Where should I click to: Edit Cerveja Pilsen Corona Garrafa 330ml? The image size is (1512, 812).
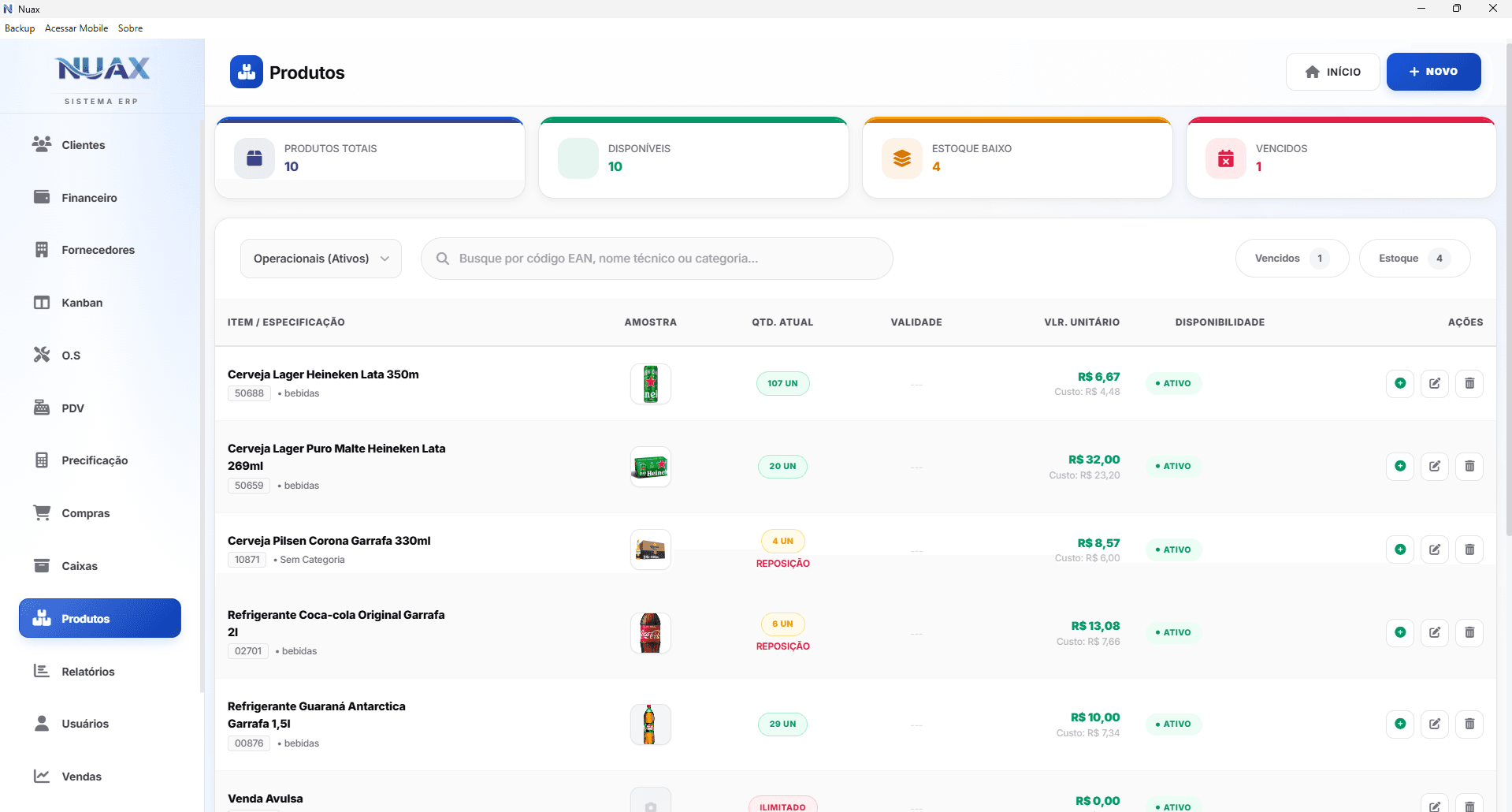(1435, 549)
